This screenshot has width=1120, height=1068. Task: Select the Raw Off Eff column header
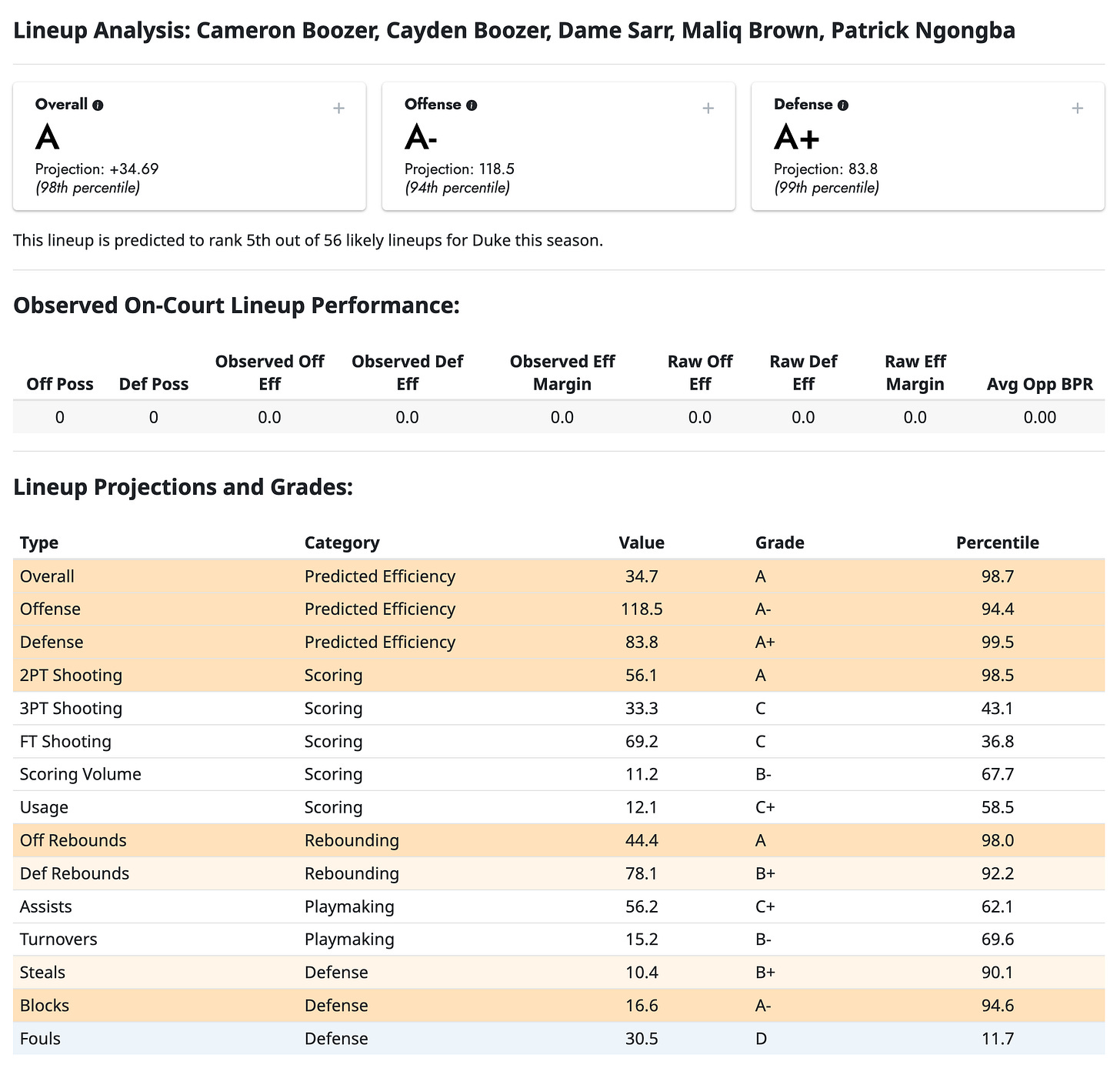coord(700,372)
